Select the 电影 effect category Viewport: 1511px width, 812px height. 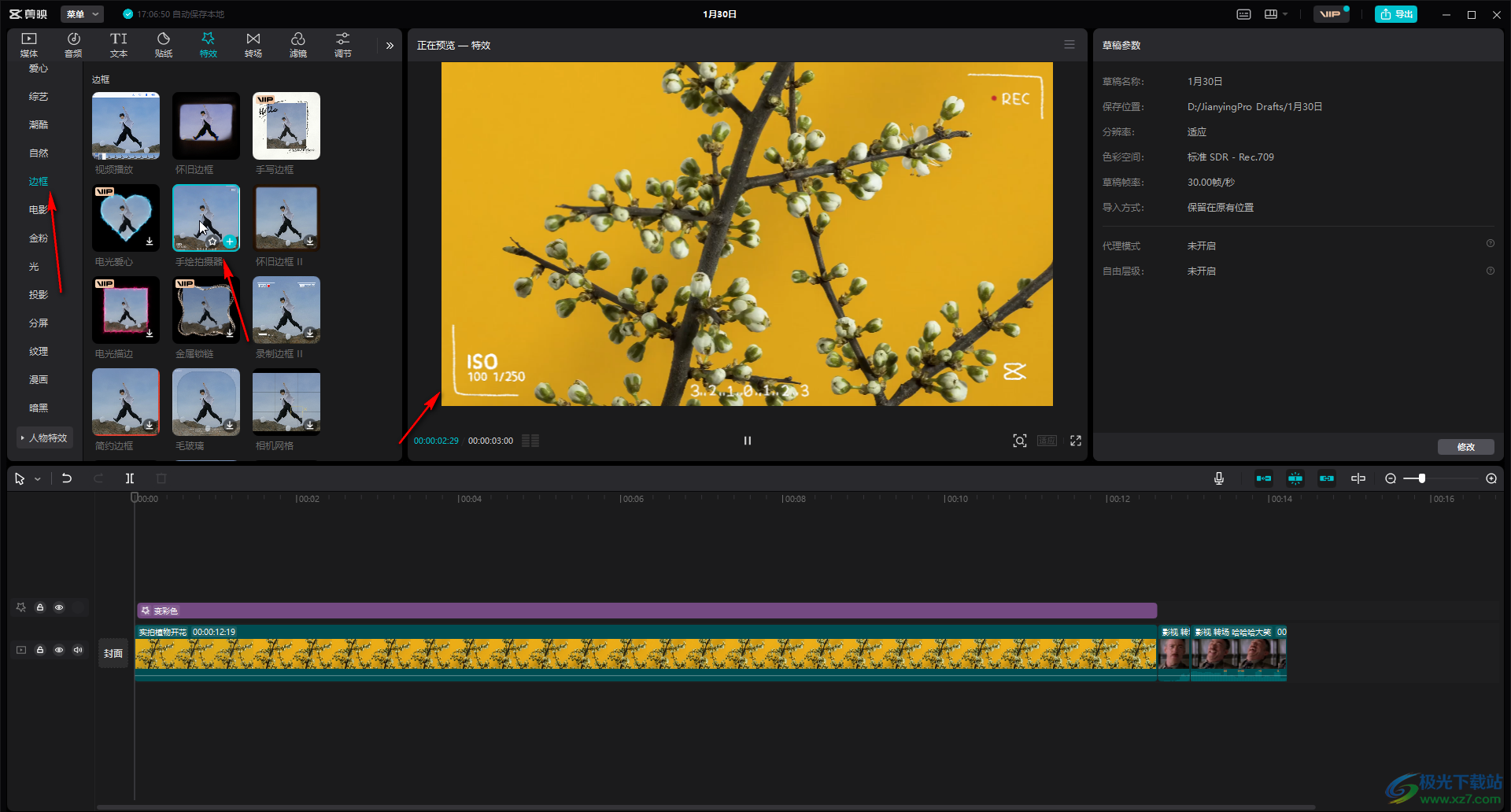(x=39, y=210)
